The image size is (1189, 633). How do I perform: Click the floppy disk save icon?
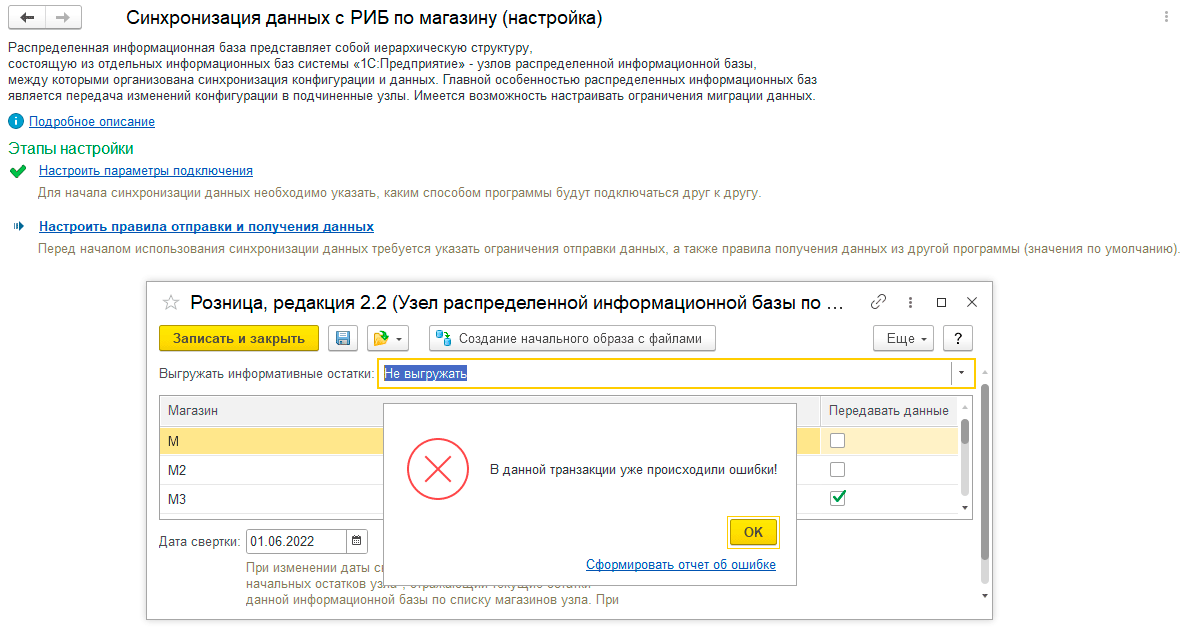pyautogui.click(x=343, y=338)
